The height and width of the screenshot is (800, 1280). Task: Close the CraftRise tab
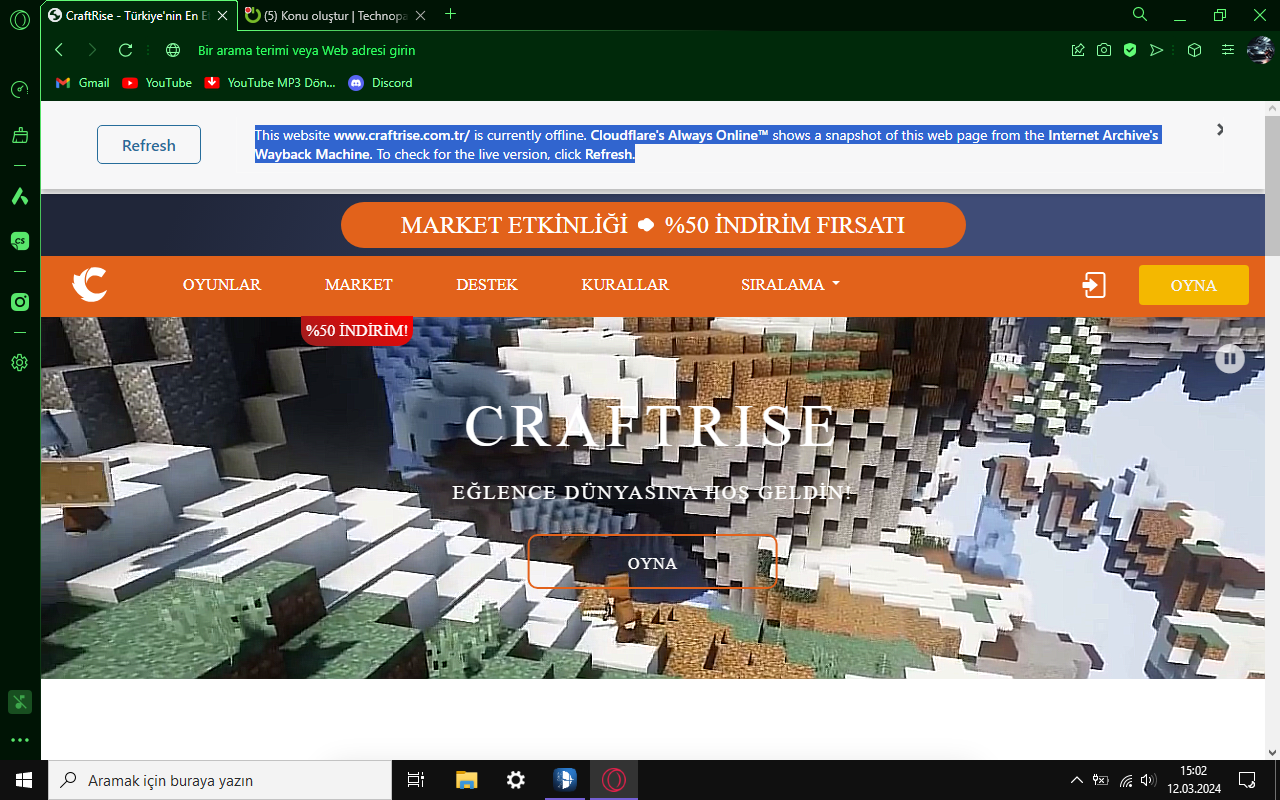[223, 15]
